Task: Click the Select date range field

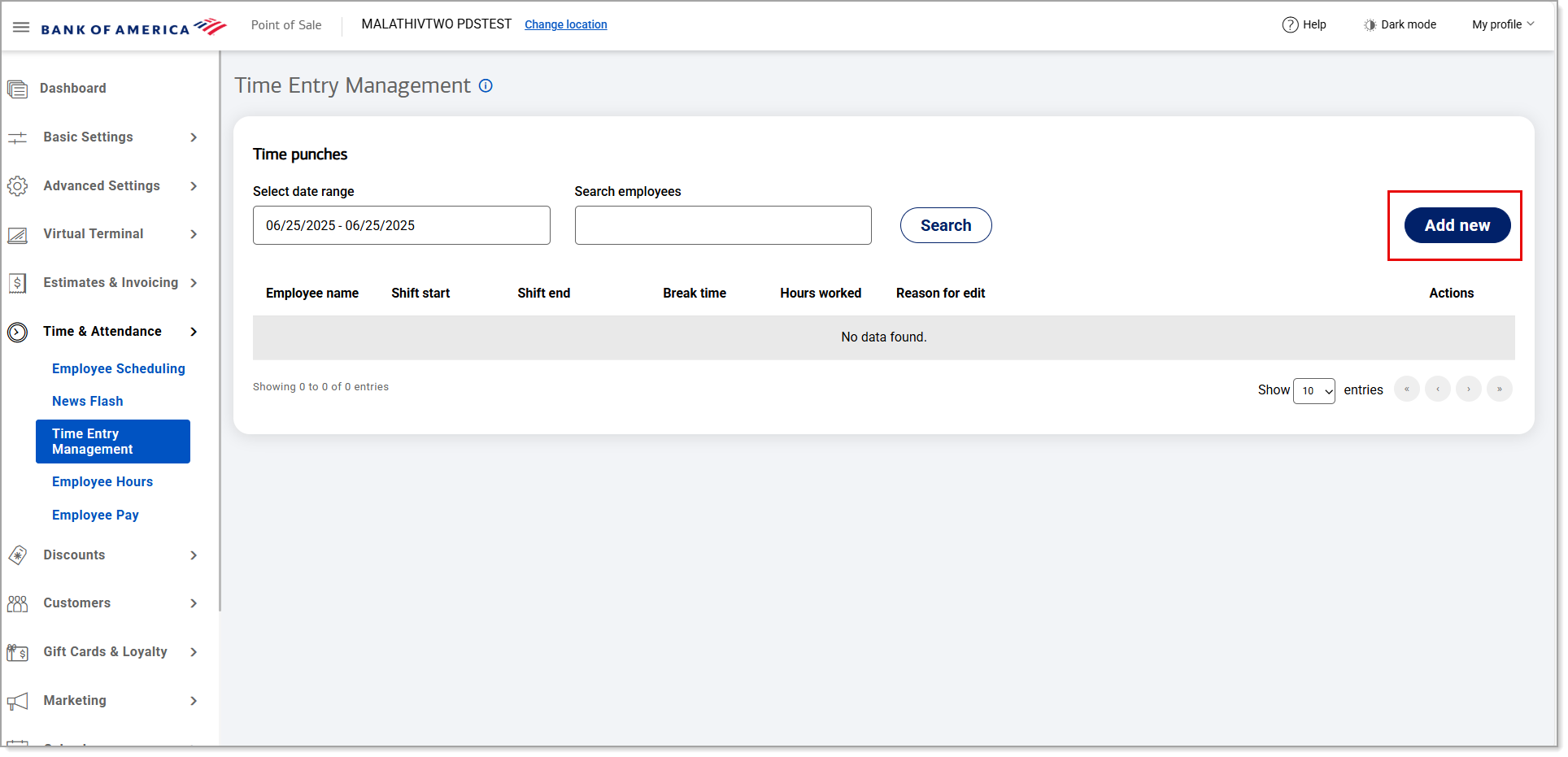Action: (402, 225)
